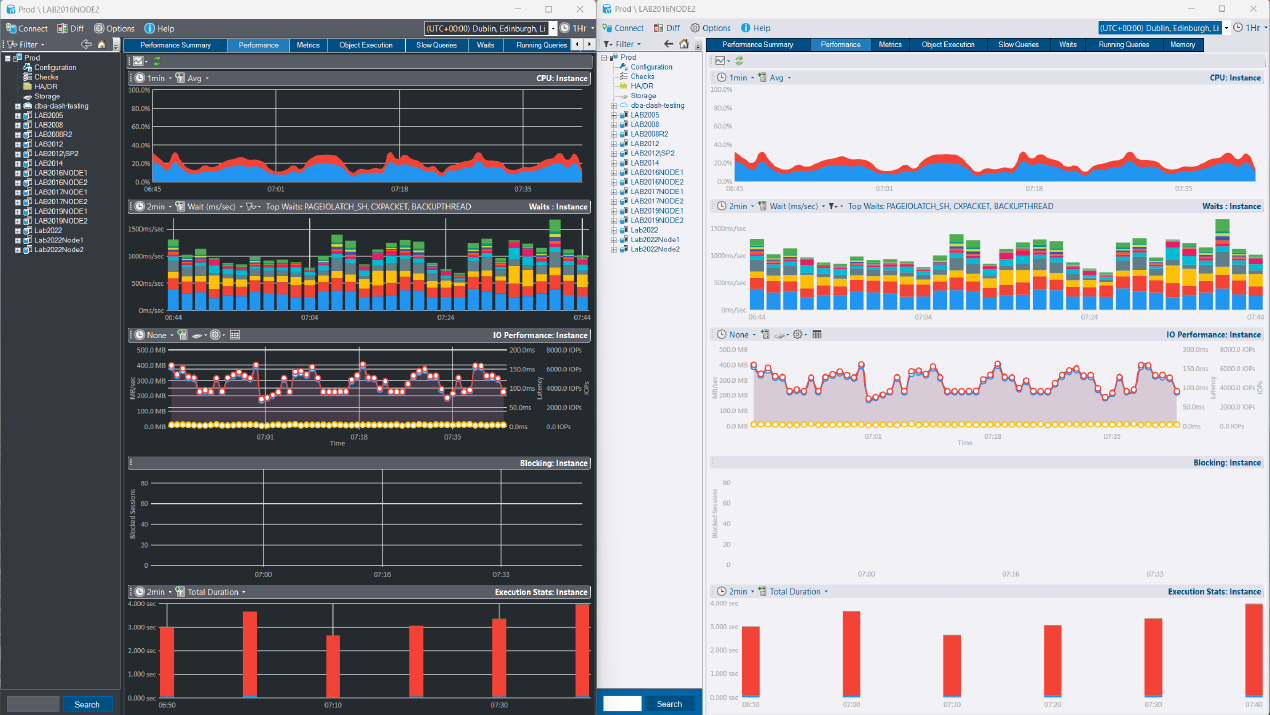This screenshot has height=715, width=1270.
Task: Expand dba-dash-testing node in light window tree
Action: 614,105
